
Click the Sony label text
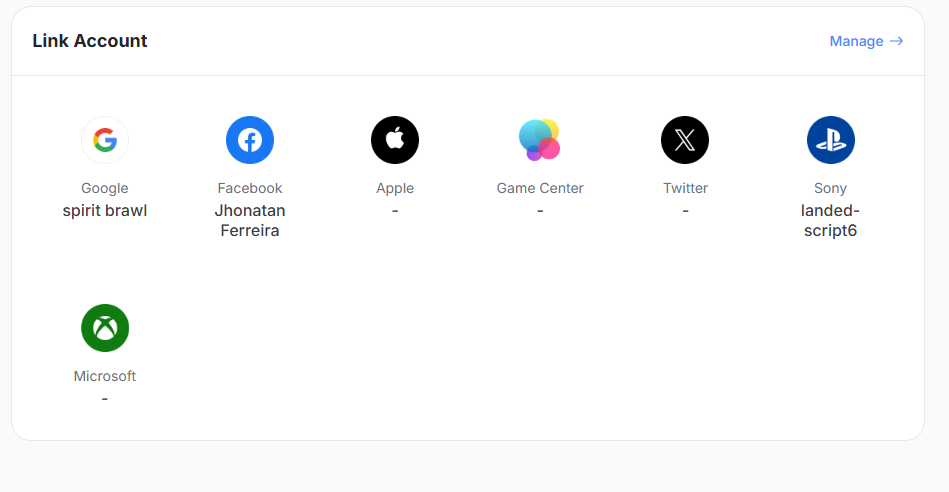(x=830, y=188)
